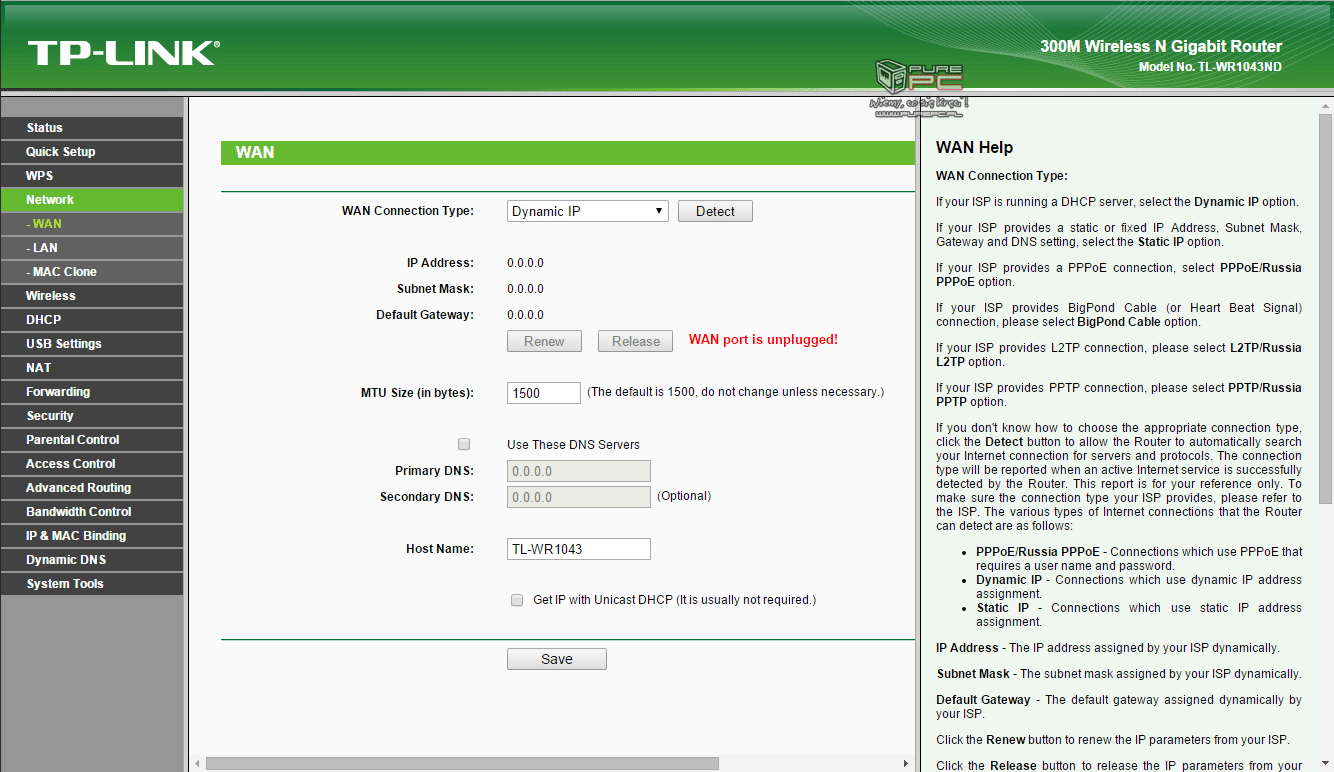The height and width of the screenshot is (772, 1334).
Task: Open the MAC Clone submenu item
Action: point(92,272)
